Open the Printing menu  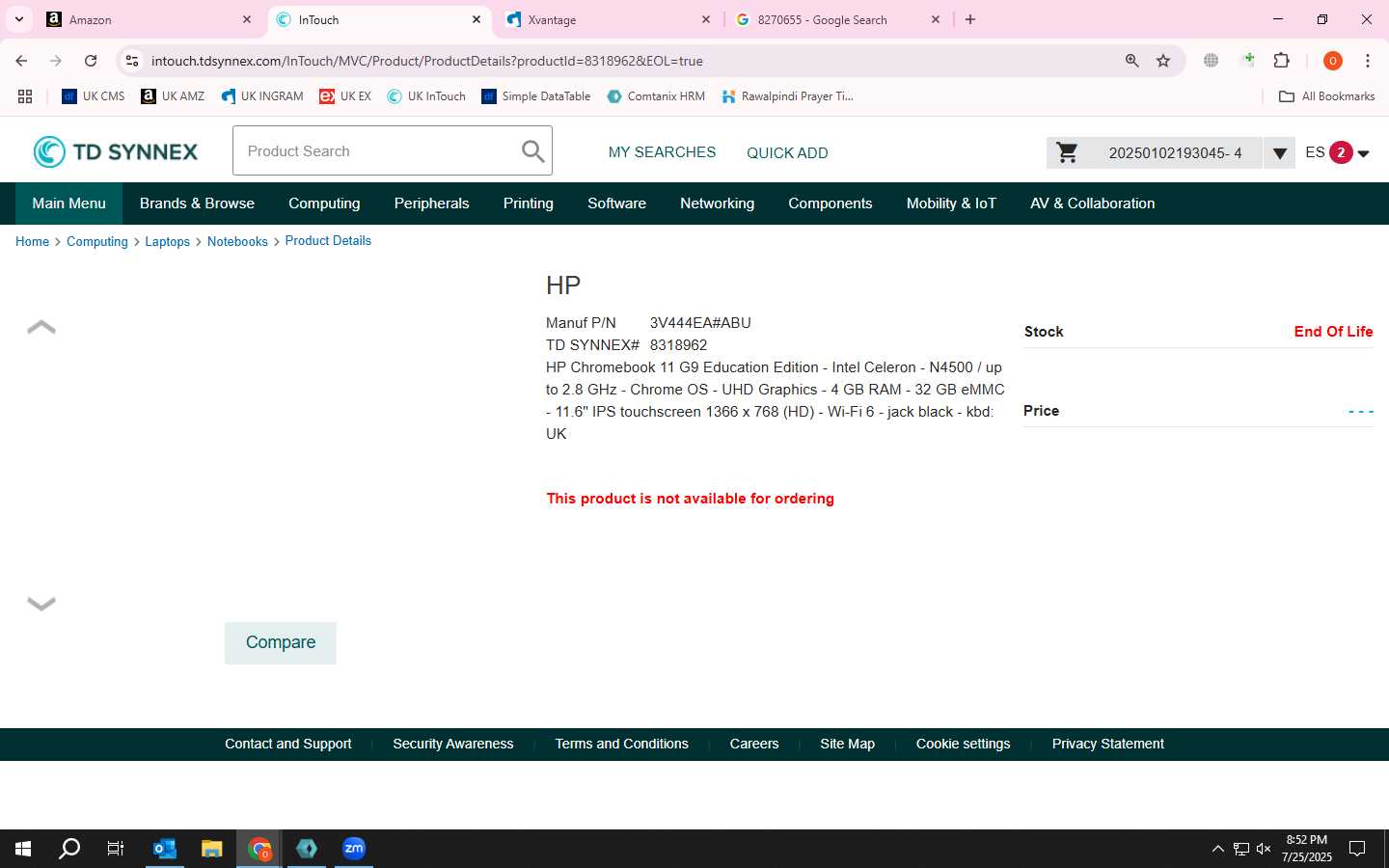[528, 203]
